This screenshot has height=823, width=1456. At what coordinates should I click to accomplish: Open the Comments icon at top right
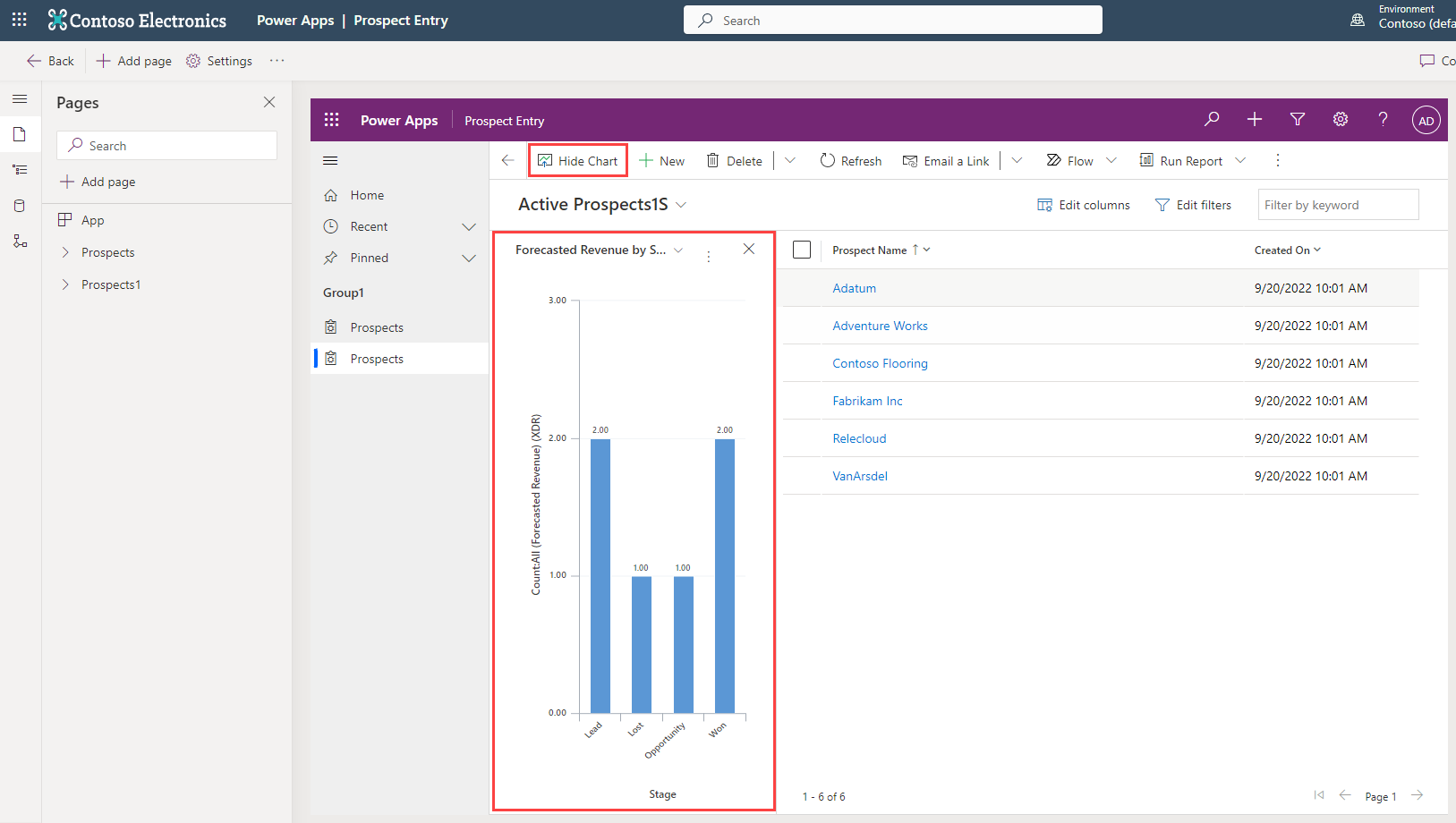click(1427, 61)
